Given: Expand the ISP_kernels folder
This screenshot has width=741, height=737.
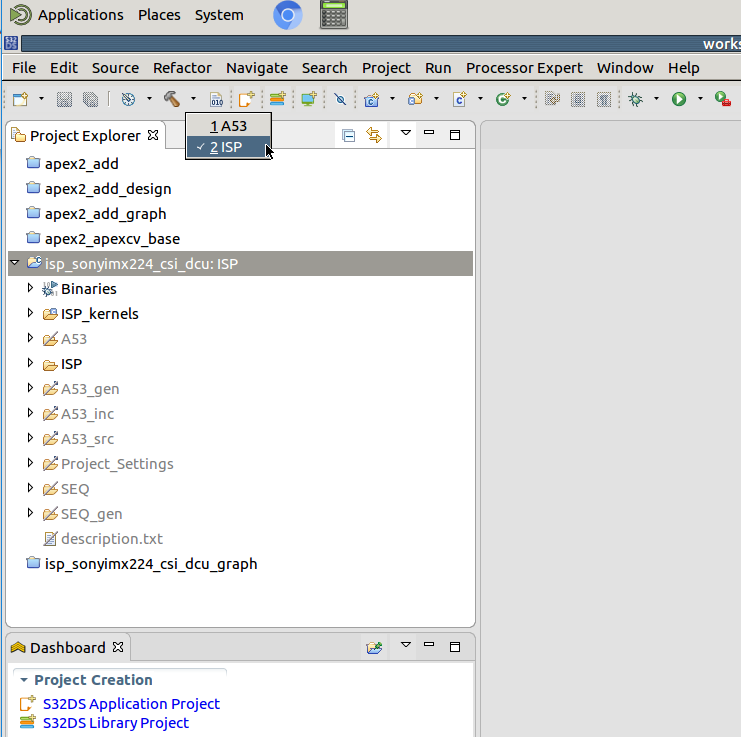Looking at the screenshot, I should [x=30, y=313].
